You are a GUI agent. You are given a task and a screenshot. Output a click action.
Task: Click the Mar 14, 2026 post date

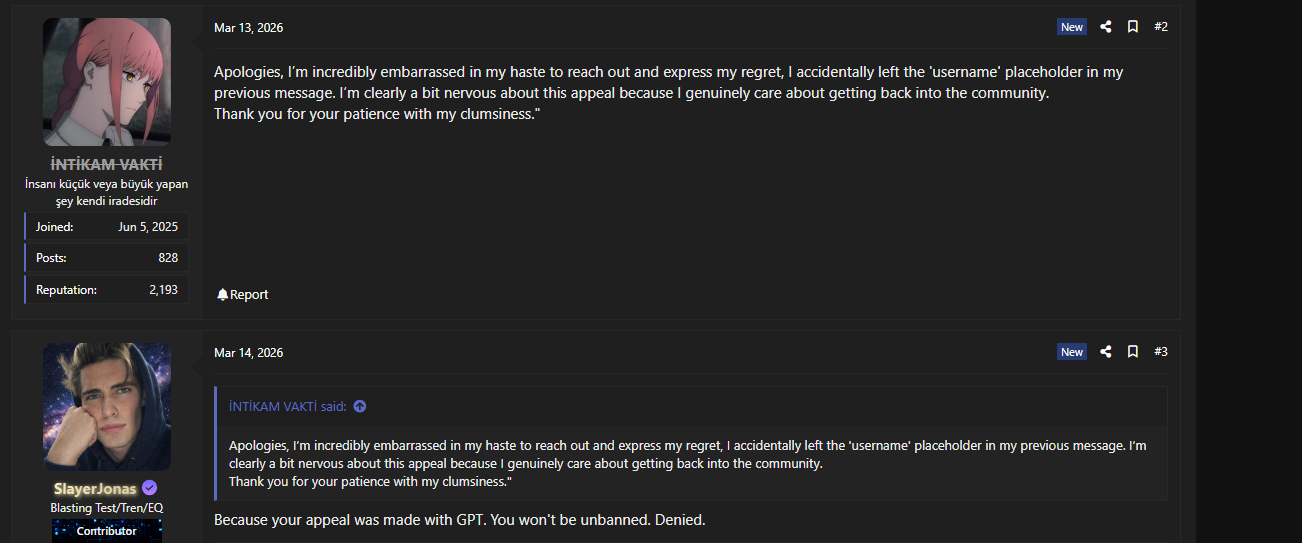click(x=248, y=353)
